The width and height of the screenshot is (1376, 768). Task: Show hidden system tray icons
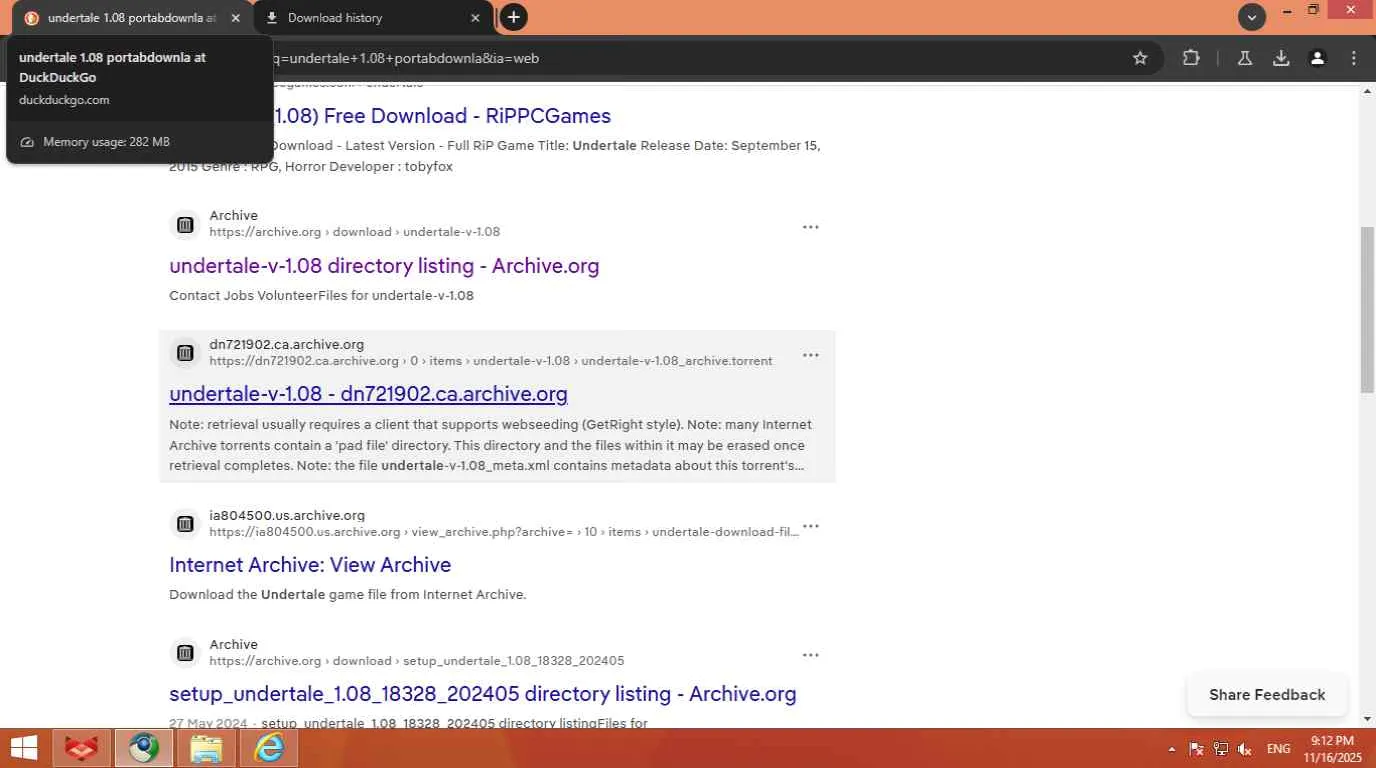(1172, 749)
